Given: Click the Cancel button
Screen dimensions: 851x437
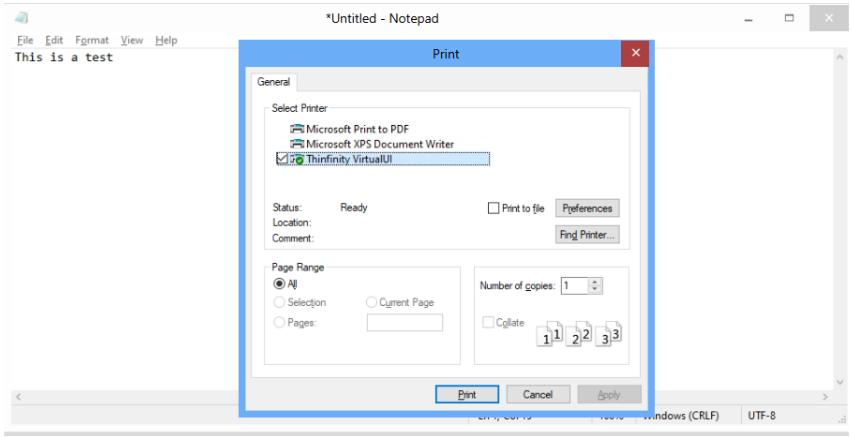Looking at the screenshot, I should point(538,395).
